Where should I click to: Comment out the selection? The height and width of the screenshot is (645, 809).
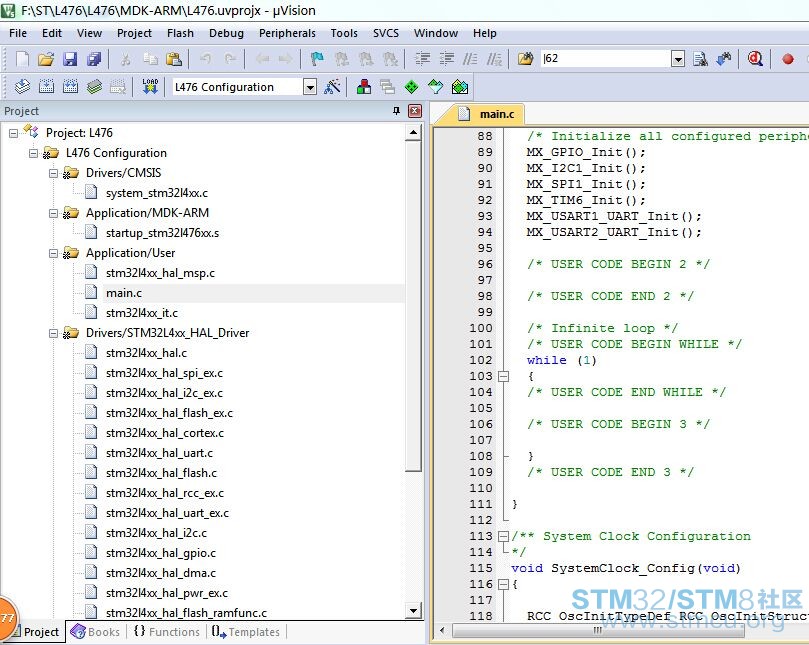[x=470, y=59]
